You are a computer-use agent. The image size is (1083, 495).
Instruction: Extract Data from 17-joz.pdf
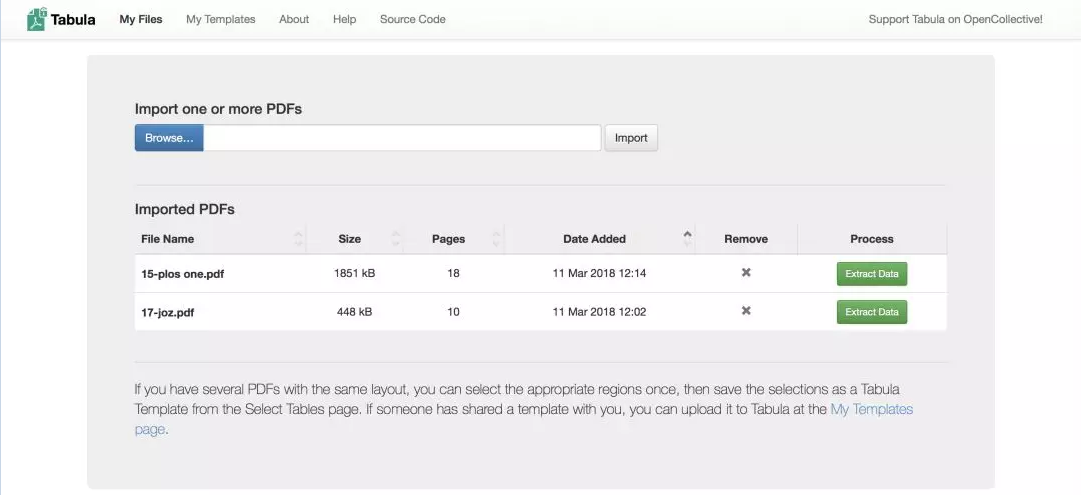(x=872, y=312)
